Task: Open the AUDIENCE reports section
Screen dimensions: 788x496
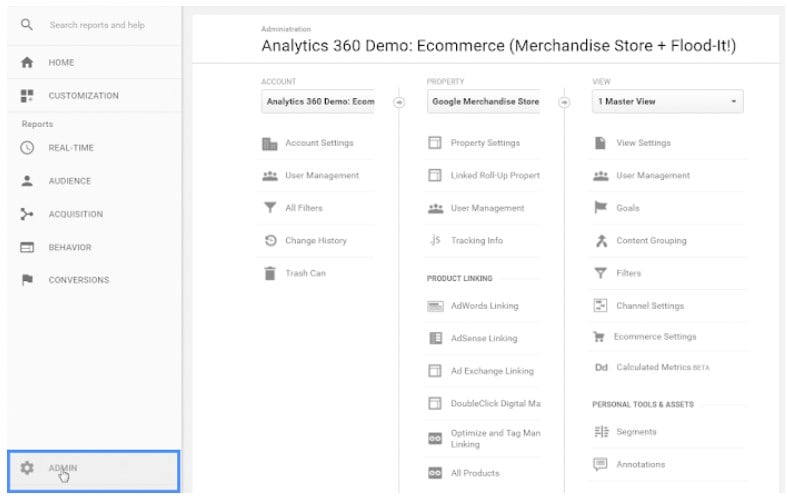Action: click(69, 181)
